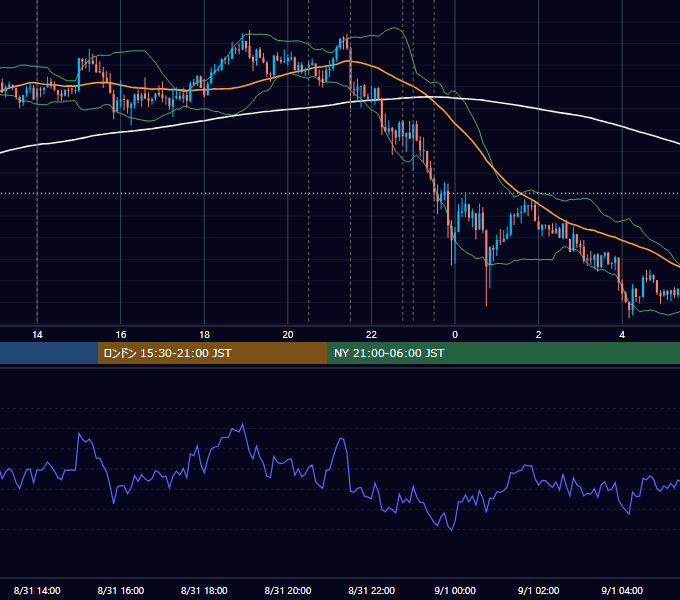Image resolution: width=680 pixels, height=600 pixels.
Task: Click hour label 14 on price chart axis
Action: pyautogui.click(x=37, y=335)
